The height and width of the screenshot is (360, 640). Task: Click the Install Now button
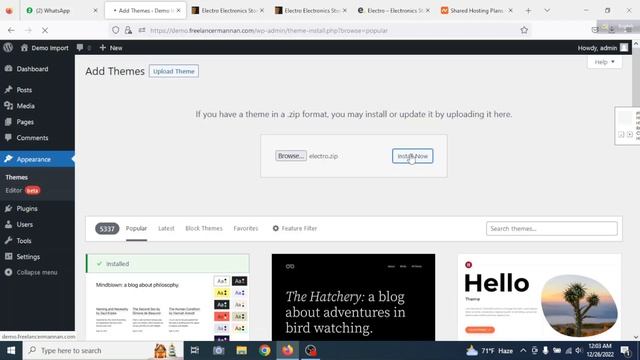[x=413, y=156]
